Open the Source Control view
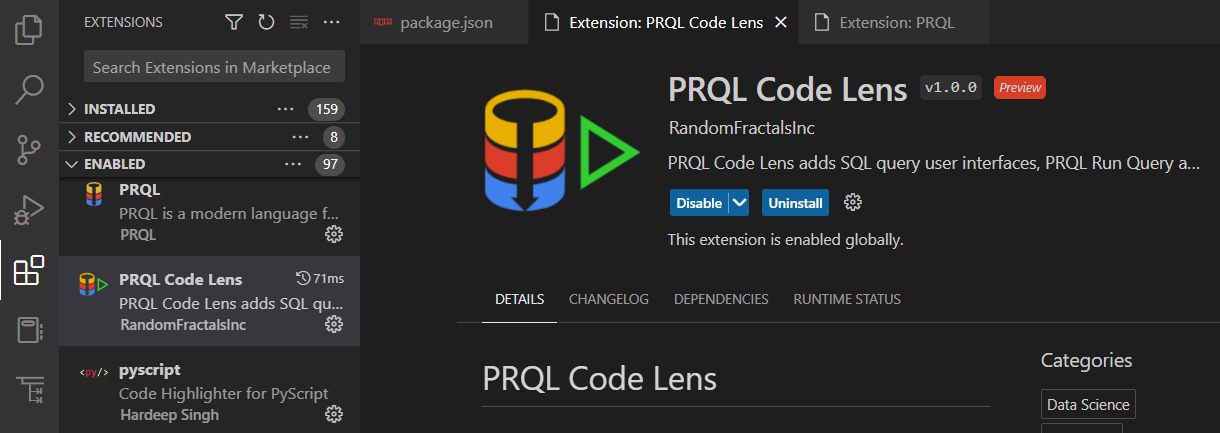Viewport: 1220px width, 433px height. click(29, 150)
